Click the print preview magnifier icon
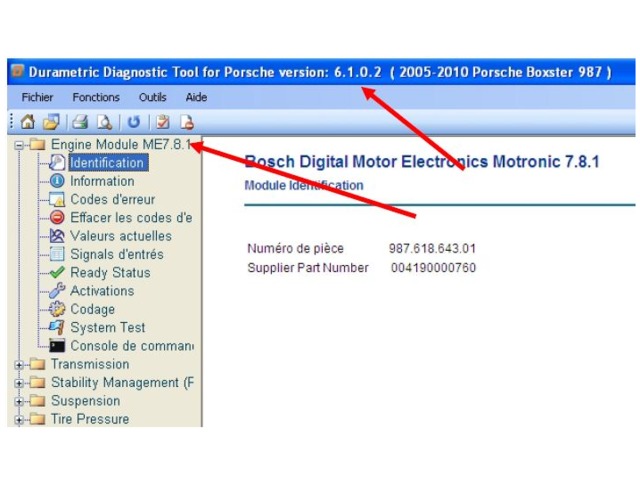Image resolution: width=640 pixels, height=480 pixels. (x=104, y=122)
